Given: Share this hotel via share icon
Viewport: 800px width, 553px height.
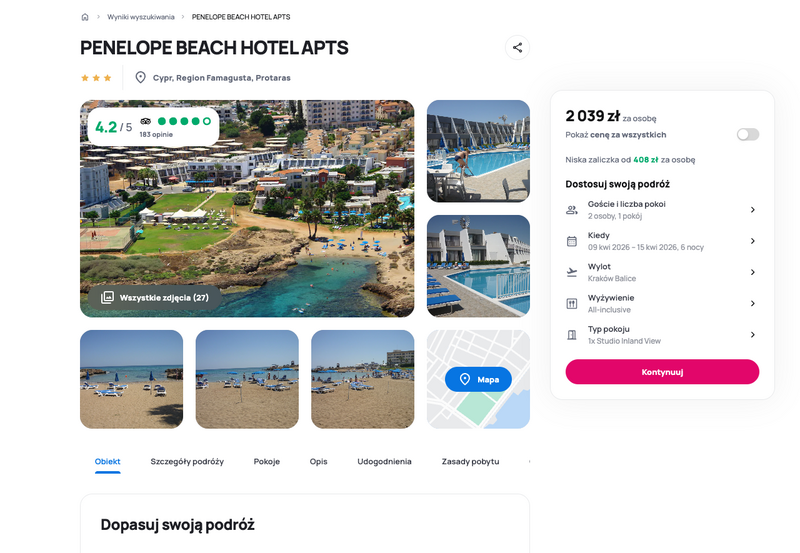Looking at the screenshot, I should 517,47.
